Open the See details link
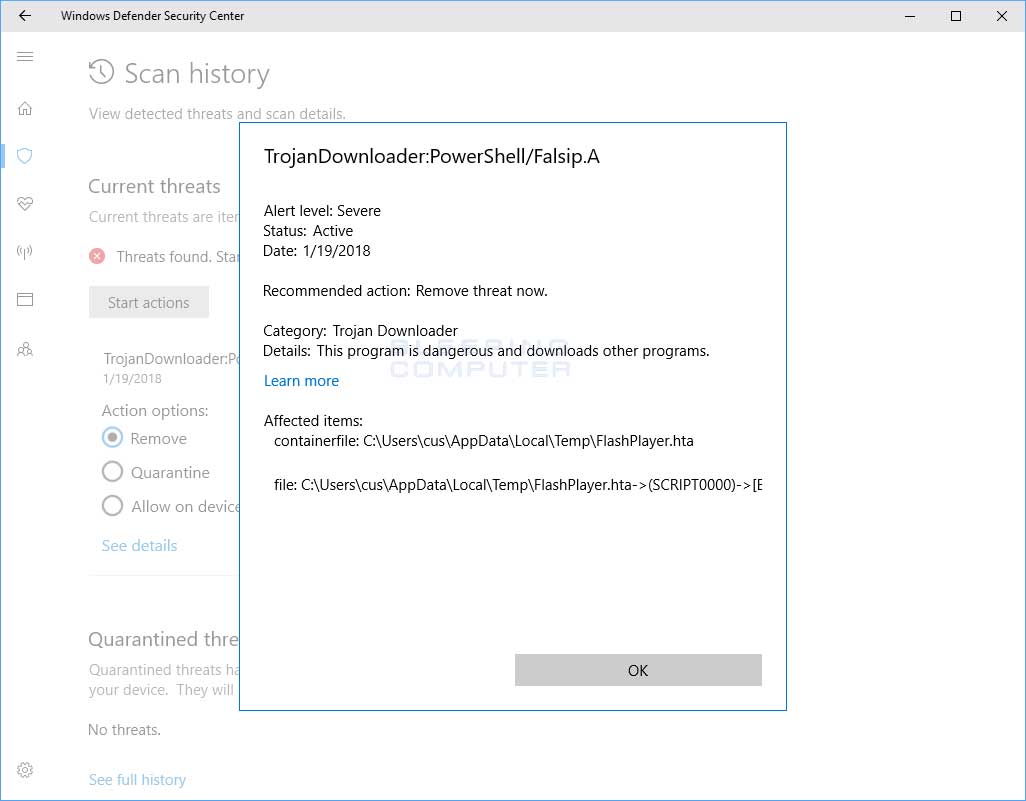 (139, 545)
